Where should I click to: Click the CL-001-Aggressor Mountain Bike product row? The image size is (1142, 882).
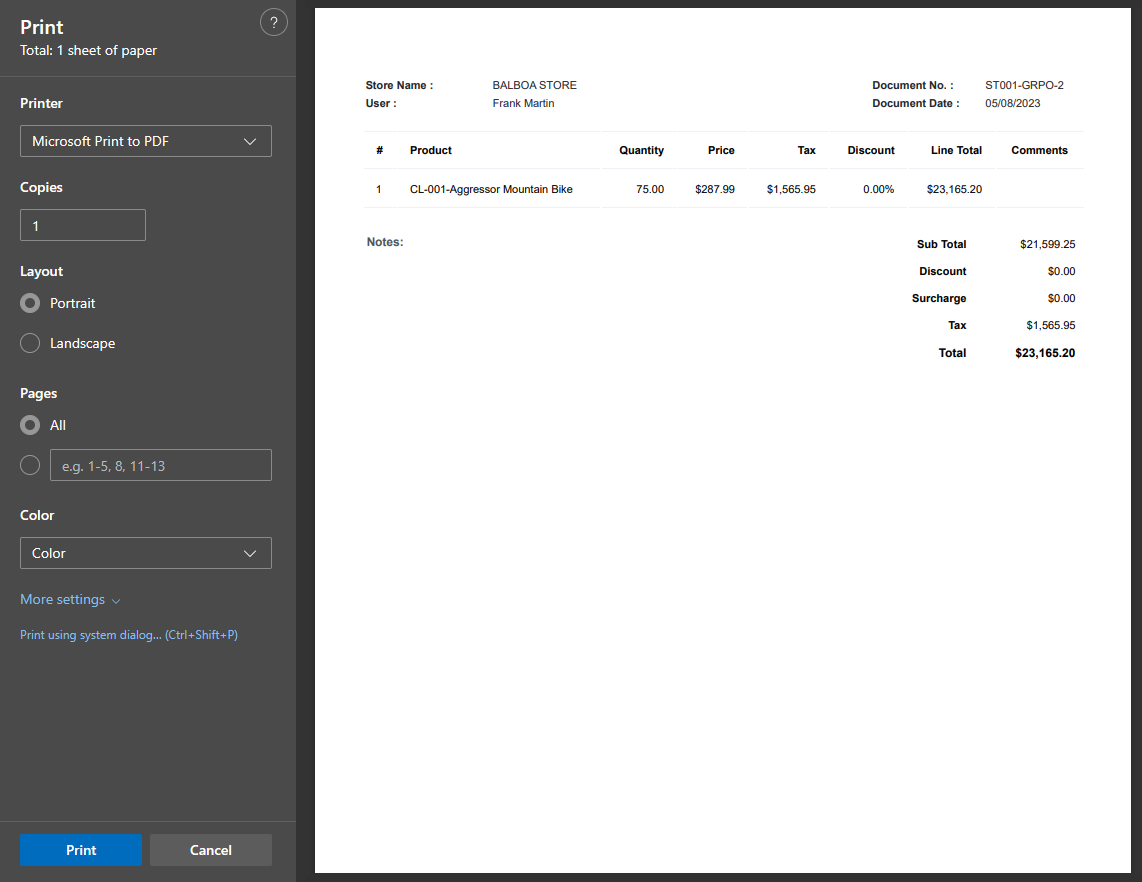coord(491,189)
